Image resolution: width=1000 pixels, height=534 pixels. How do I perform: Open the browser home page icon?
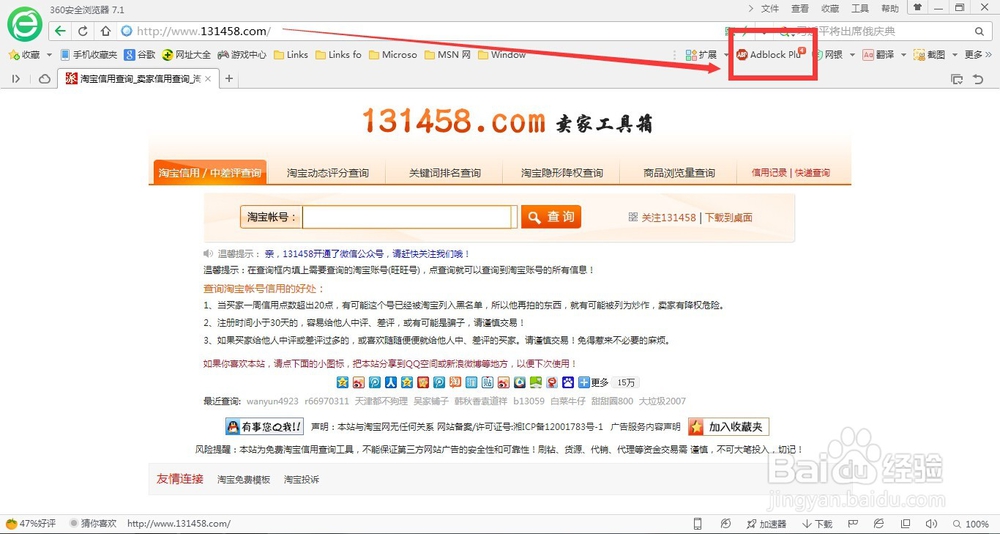coord(105,31)
